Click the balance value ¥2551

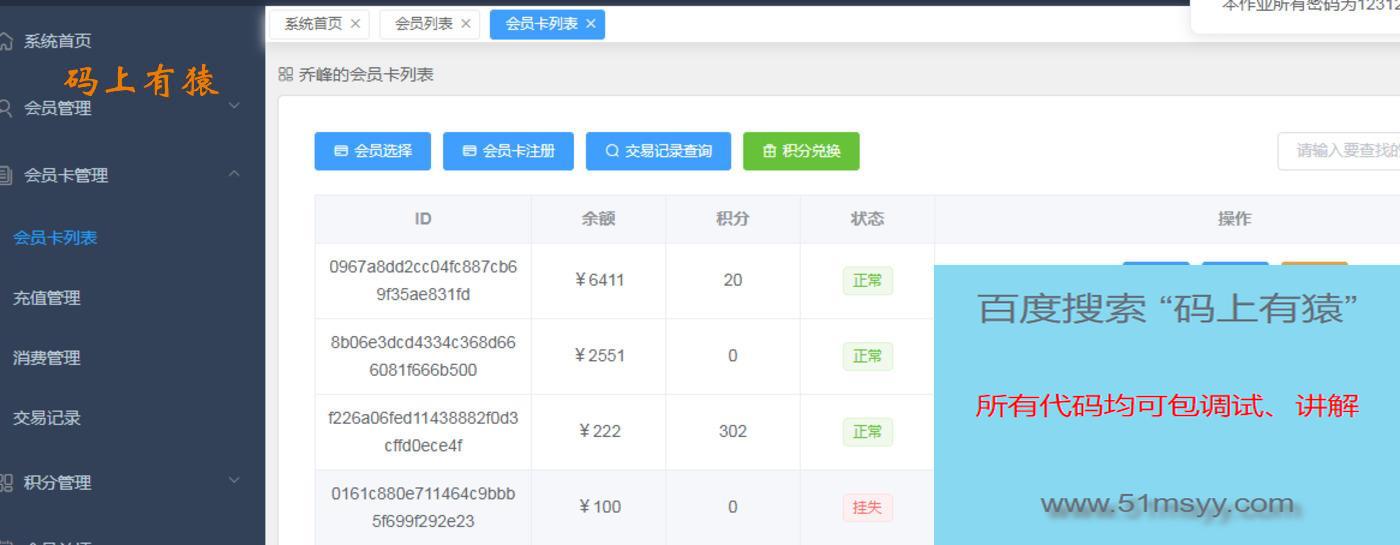pos(599,356)
